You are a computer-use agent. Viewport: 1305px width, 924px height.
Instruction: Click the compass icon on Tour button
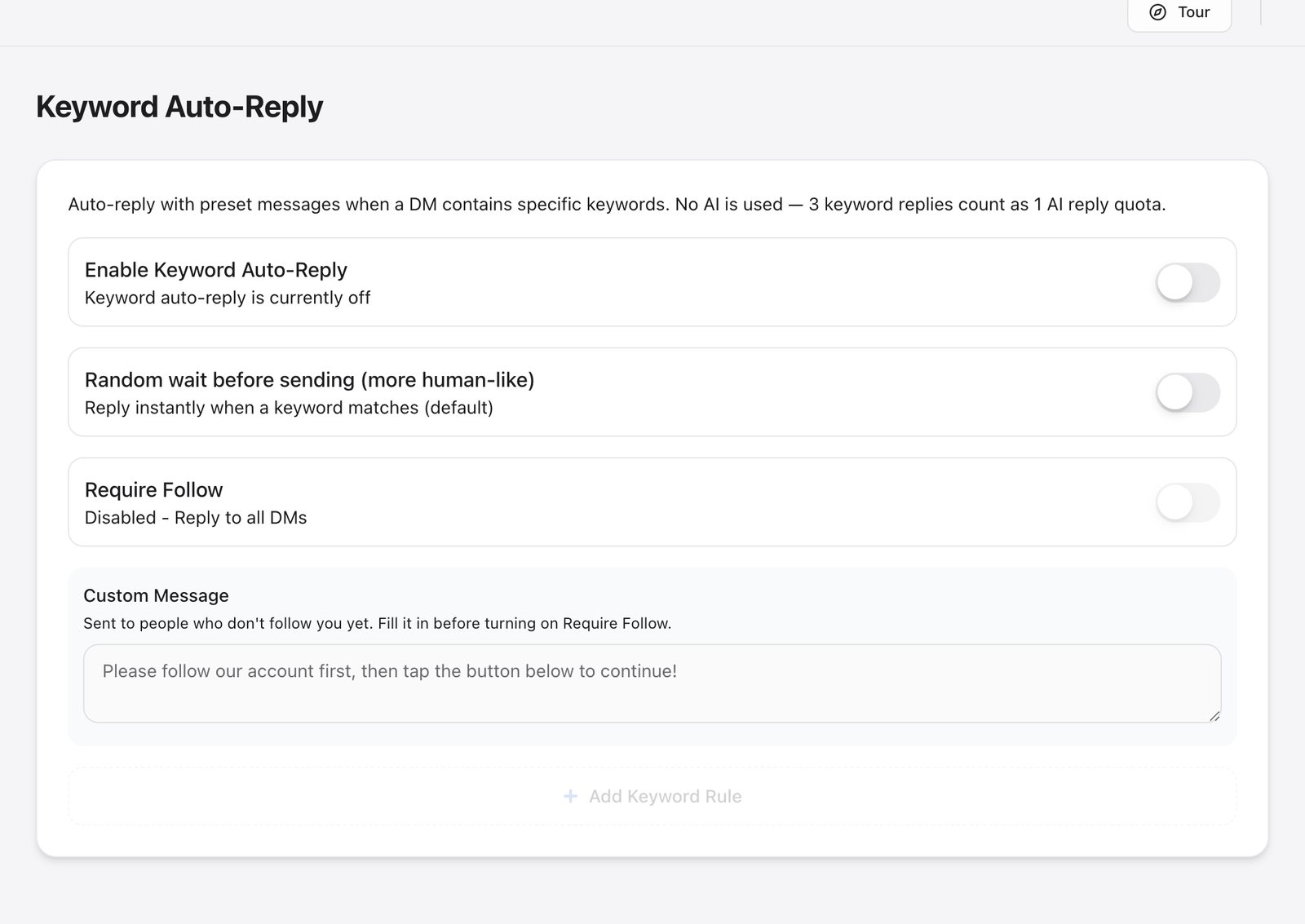(x=1157, y=12)
